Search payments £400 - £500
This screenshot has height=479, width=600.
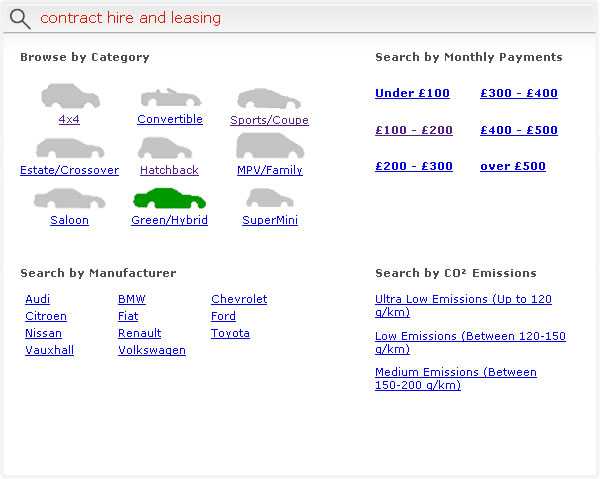point(519,130)
